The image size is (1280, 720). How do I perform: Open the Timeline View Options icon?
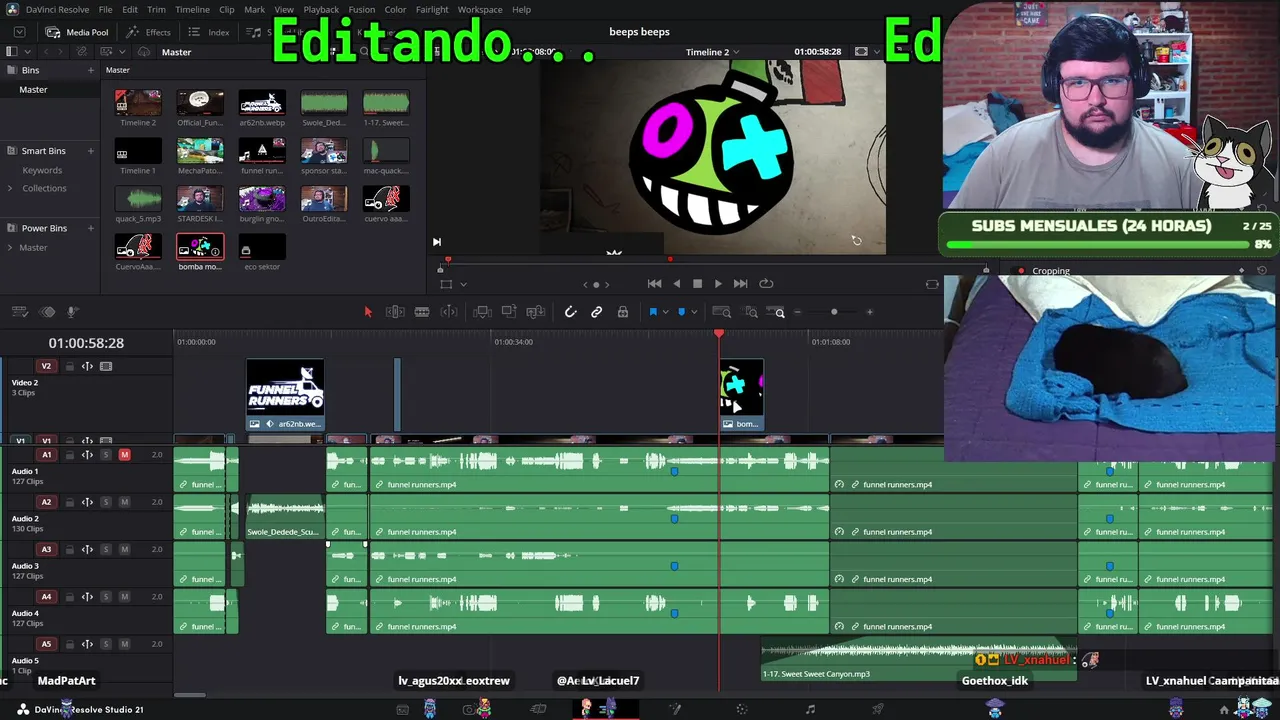click(x=20, y=312)
